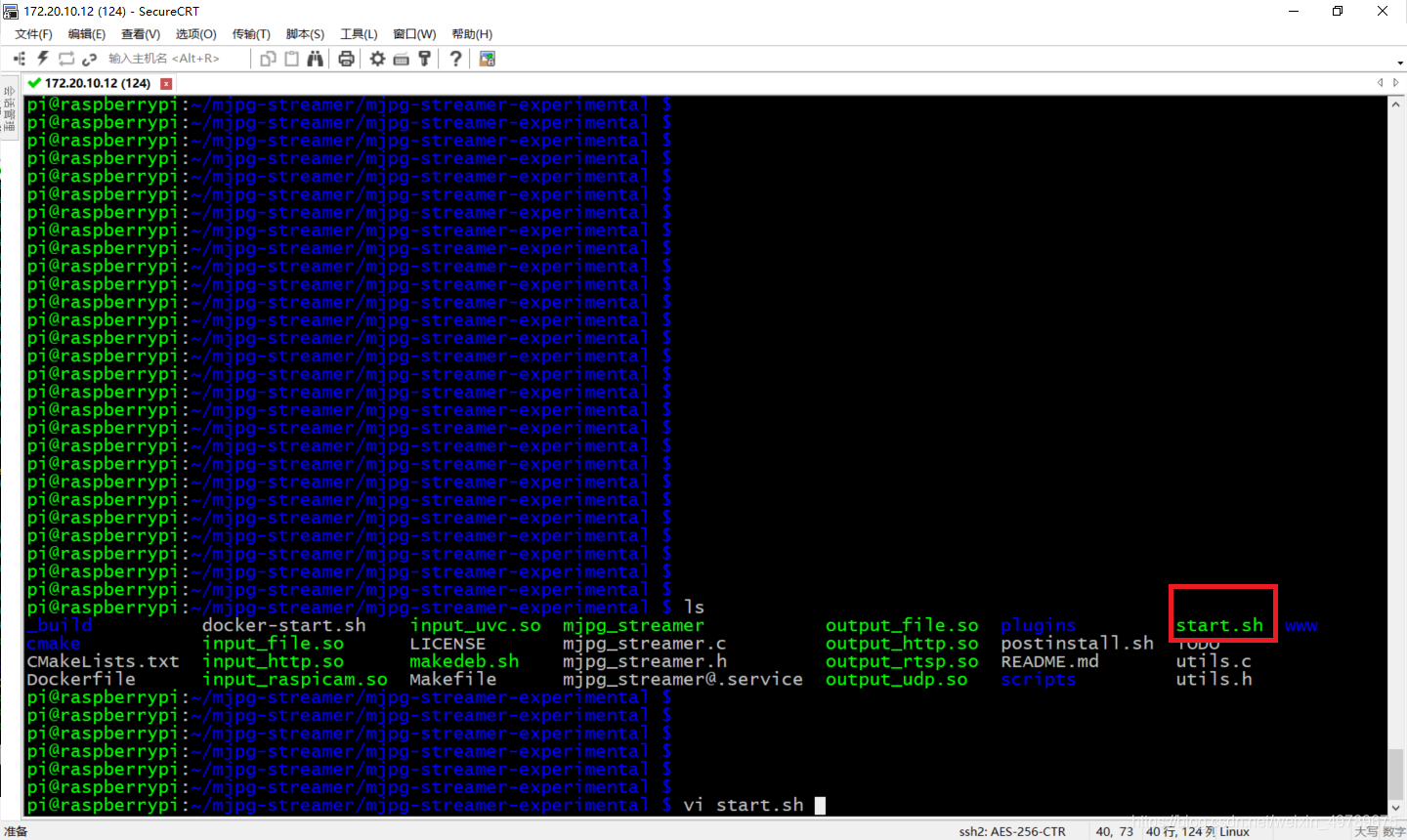Click the Copy icon in toolbar
The image size is (1407, 840).
(268, 59)
